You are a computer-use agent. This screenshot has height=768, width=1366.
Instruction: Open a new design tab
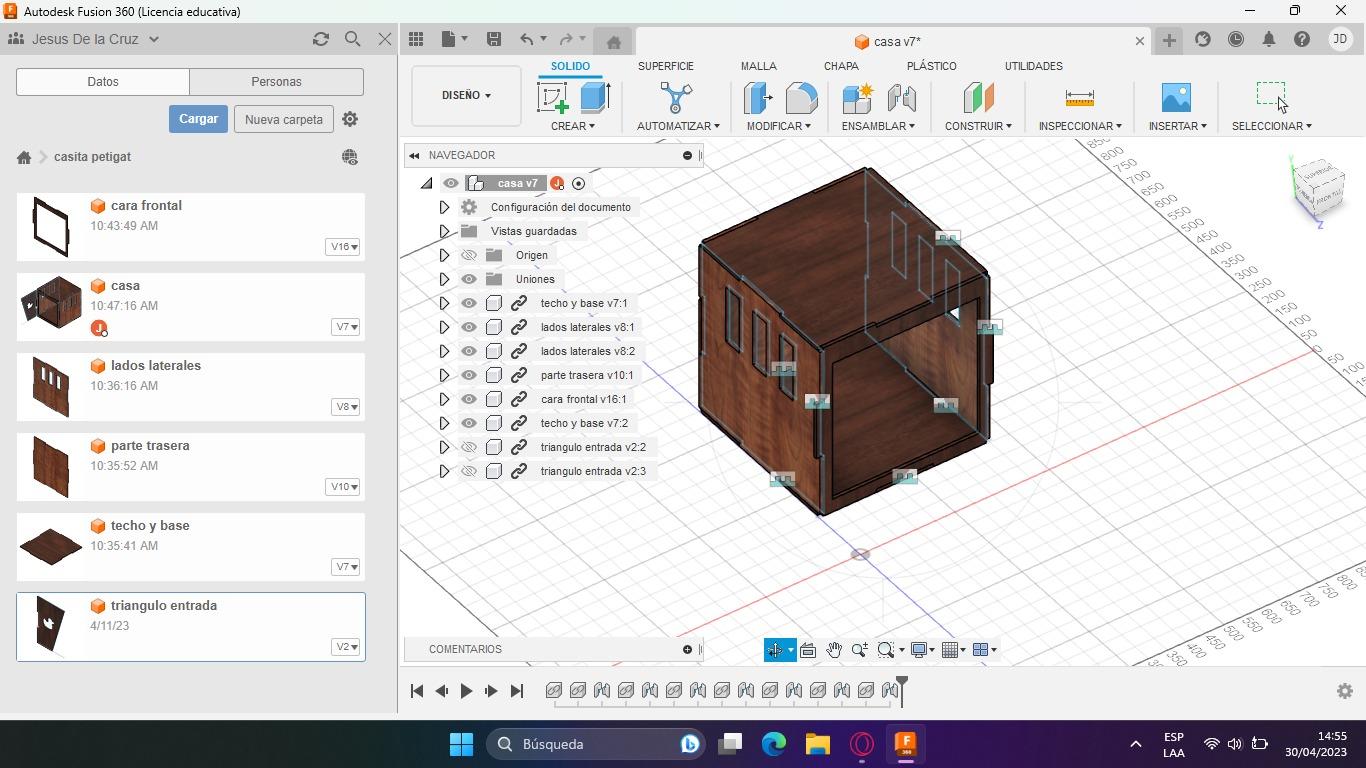click(x=1169, y=41)
